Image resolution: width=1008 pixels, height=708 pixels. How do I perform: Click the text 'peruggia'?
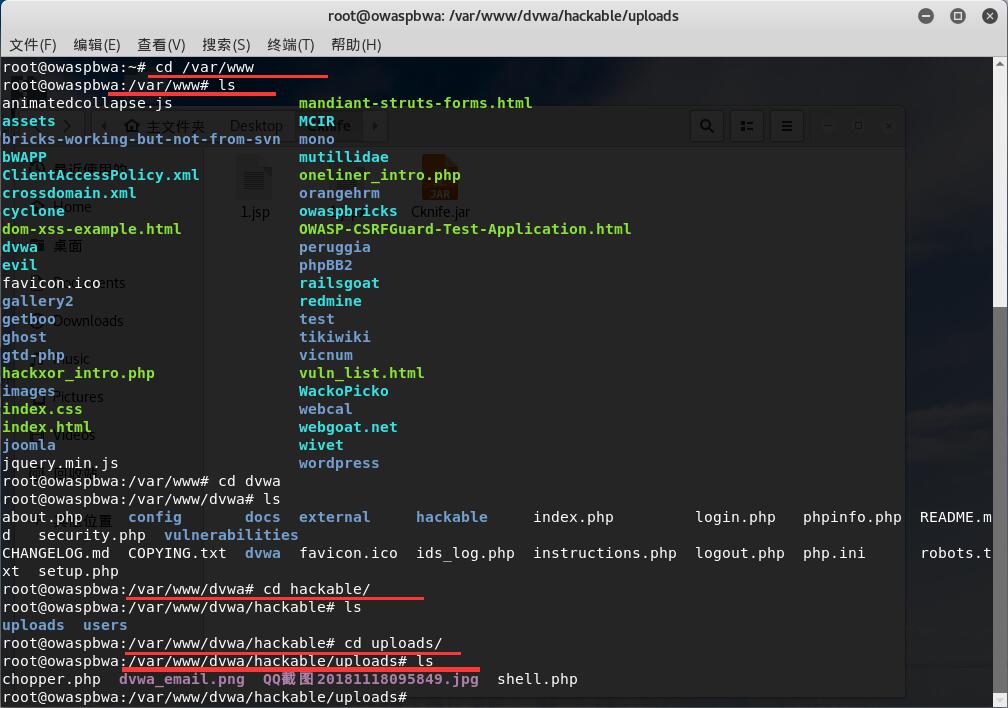coord(334,247)
